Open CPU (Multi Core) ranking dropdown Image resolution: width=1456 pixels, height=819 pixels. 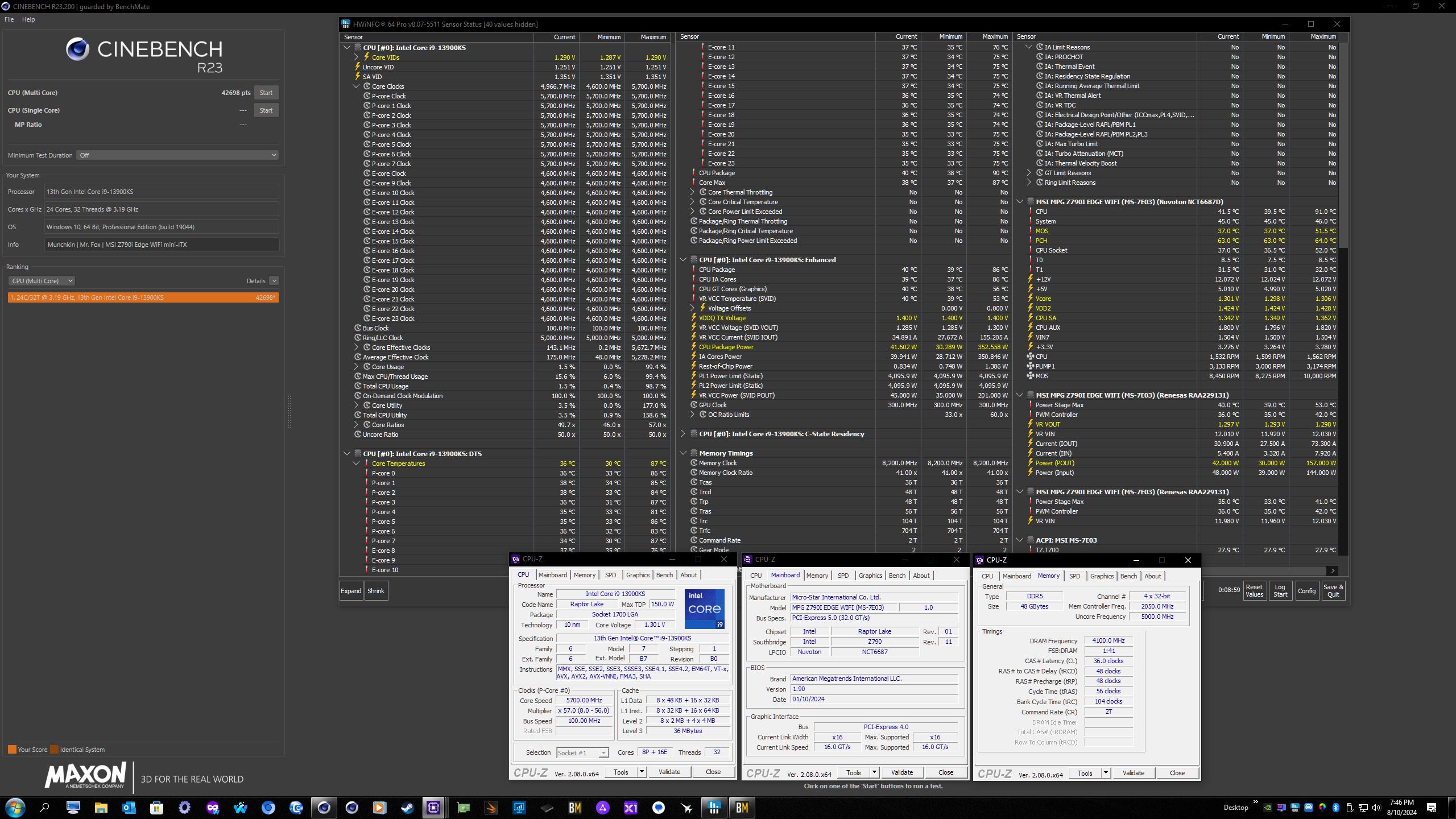(x=42, y=281)
